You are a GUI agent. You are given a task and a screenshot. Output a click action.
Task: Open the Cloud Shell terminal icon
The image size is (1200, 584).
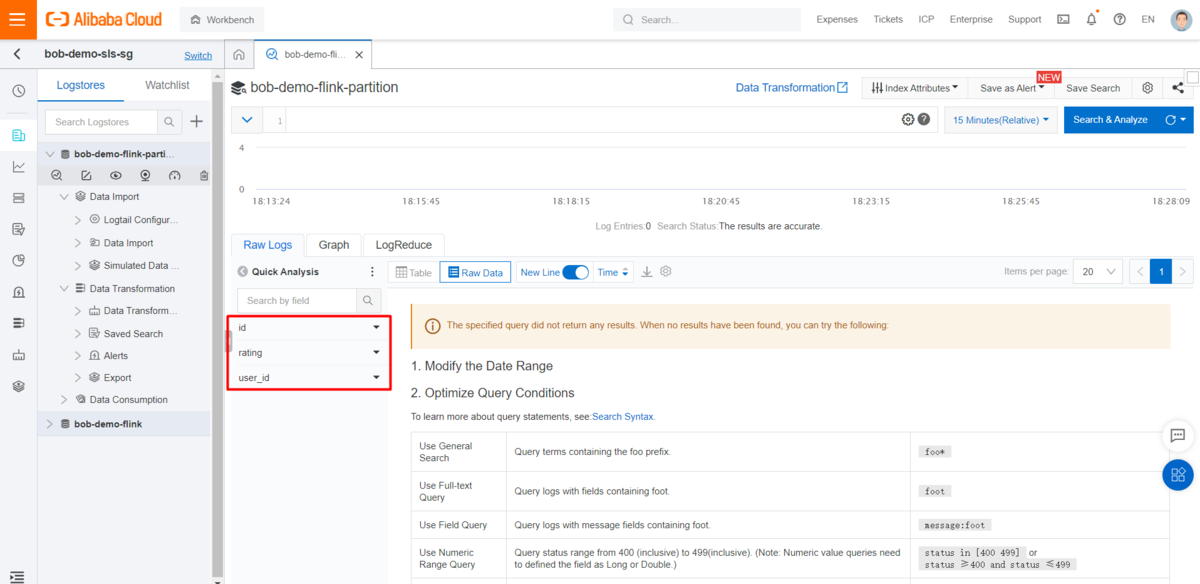coord(1063,19)
